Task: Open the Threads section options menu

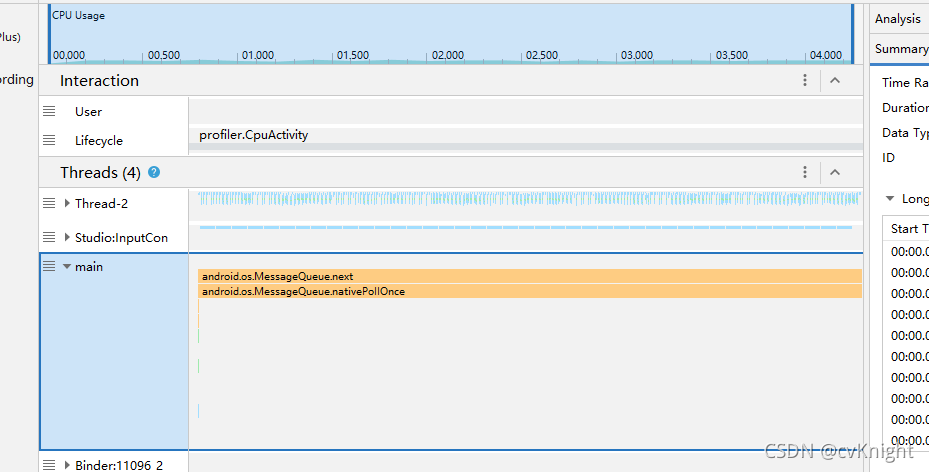Action: [x=805, y=172]
